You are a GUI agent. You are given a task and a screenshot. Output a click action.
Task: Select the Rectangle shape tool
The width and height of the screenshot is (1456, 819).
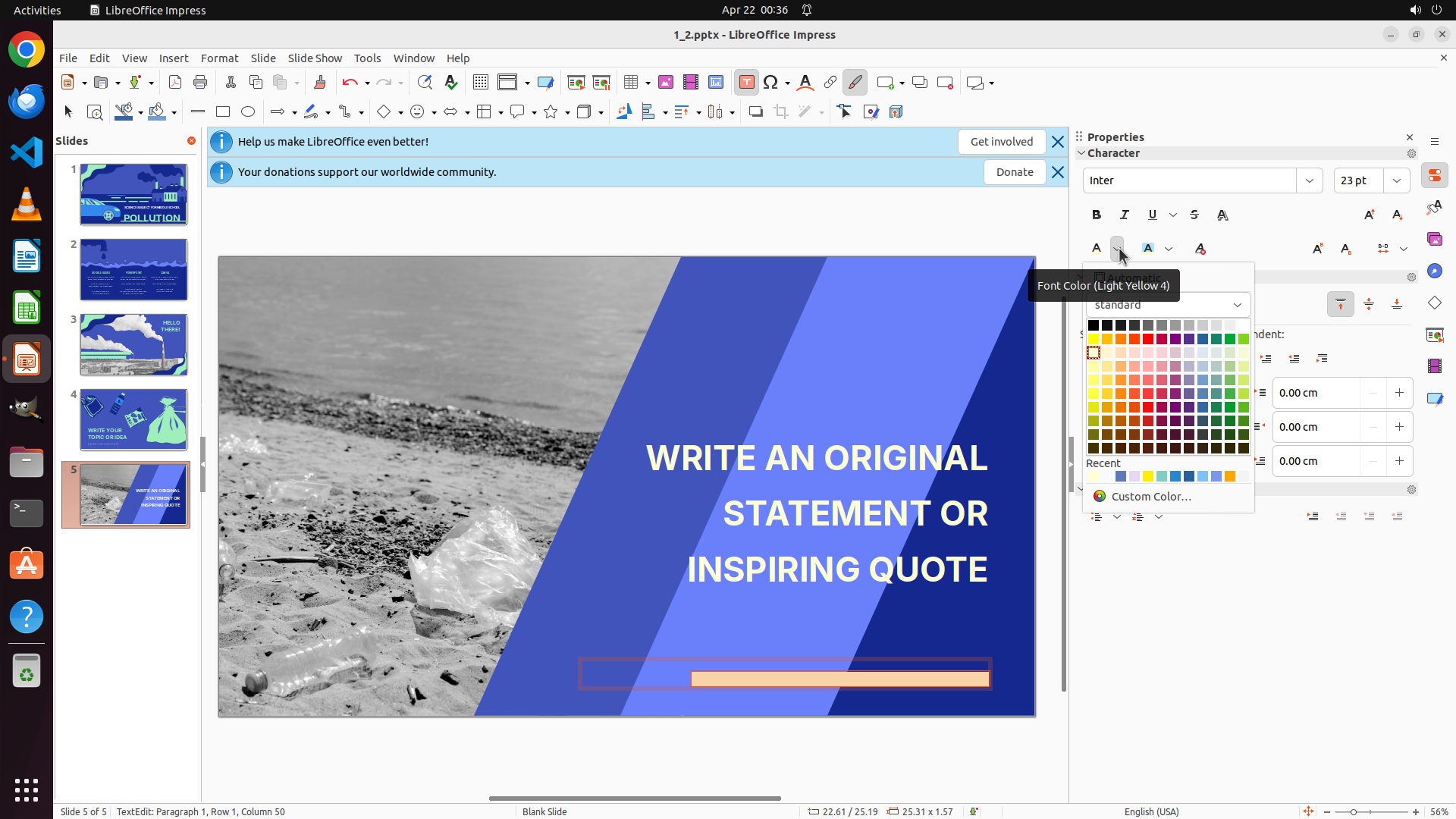coord(222,112)
